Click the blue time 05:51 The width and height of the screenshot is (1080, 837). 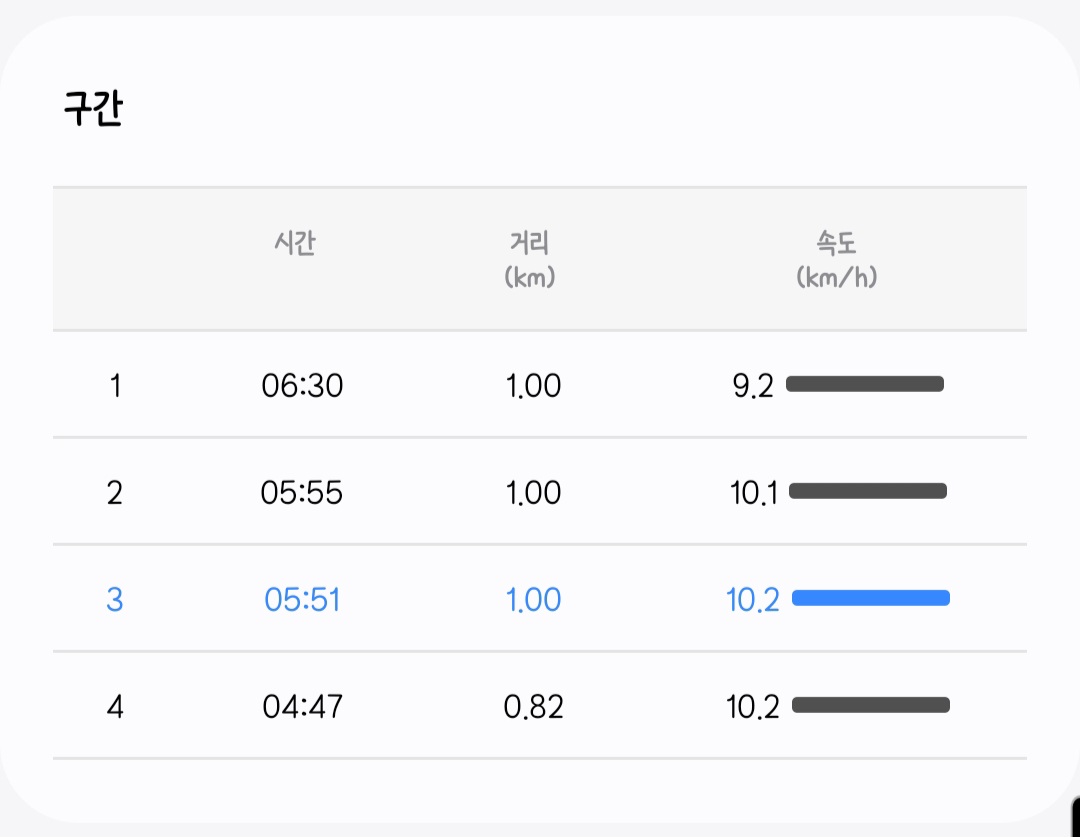302,599
